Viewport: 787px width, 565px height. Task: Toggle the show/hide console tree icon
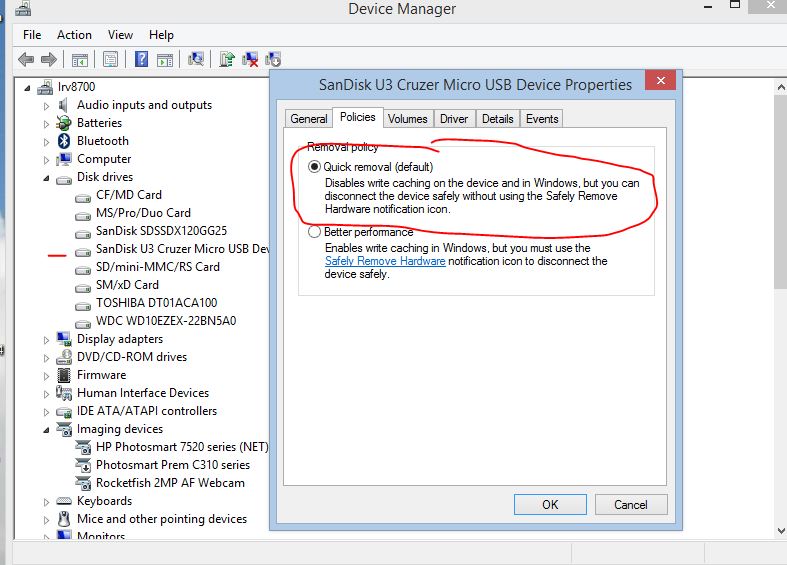click(80, 60)
